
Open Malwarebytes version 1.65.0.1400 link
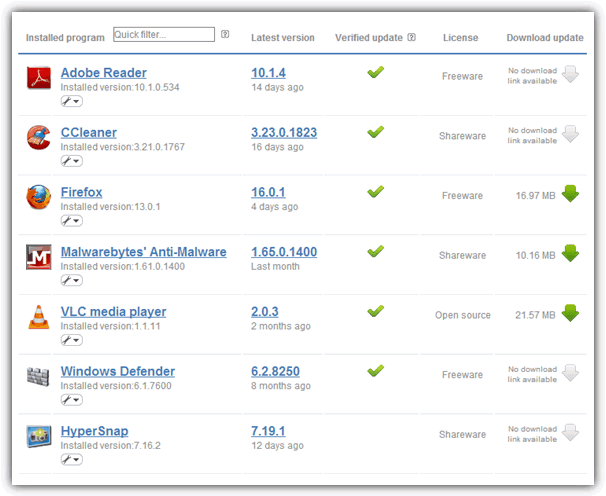pyautogui.click(x=284, y=252)
